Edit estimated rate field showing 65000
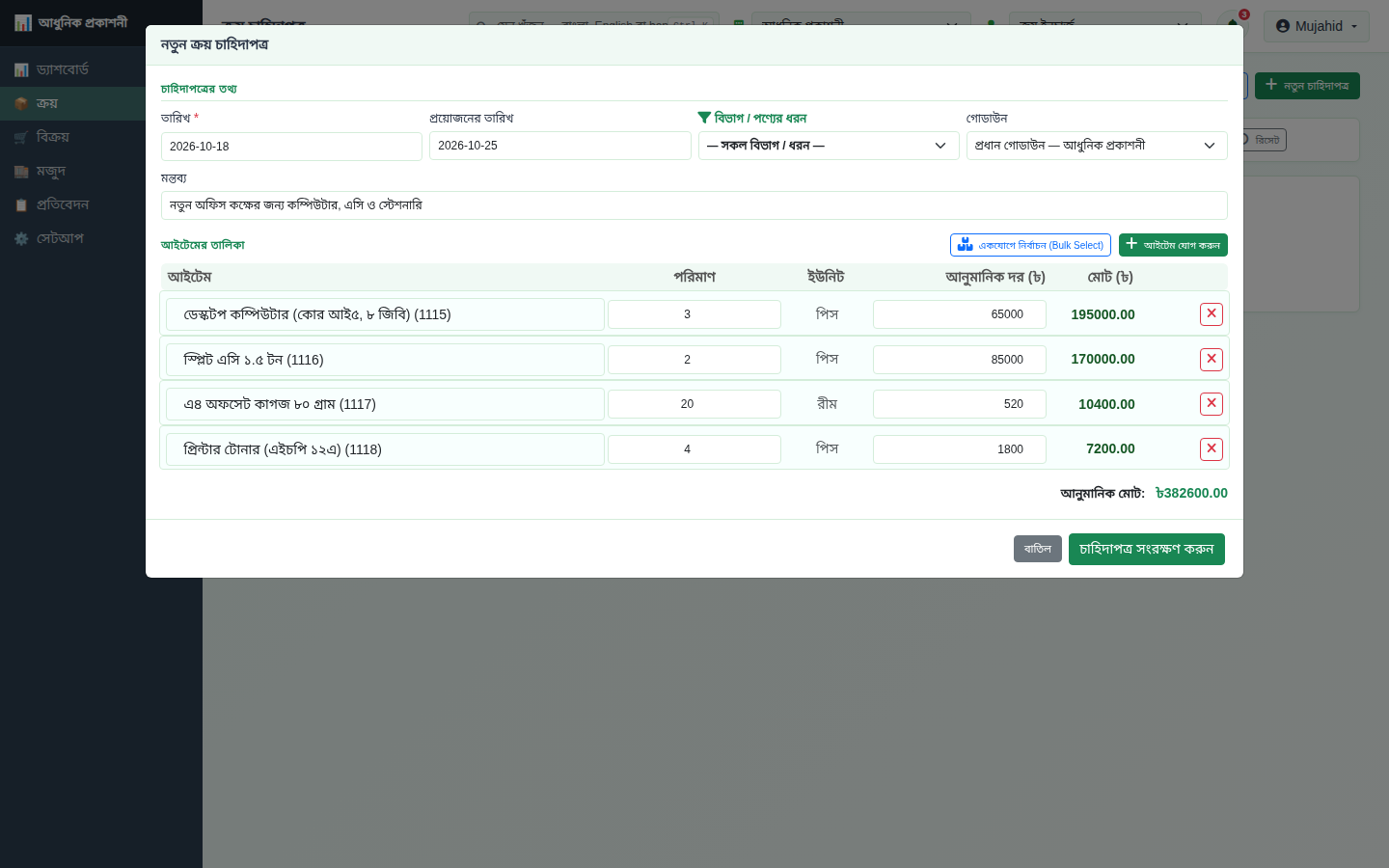1389x868 pixels. pyautogui.click(x=960, y=314)
